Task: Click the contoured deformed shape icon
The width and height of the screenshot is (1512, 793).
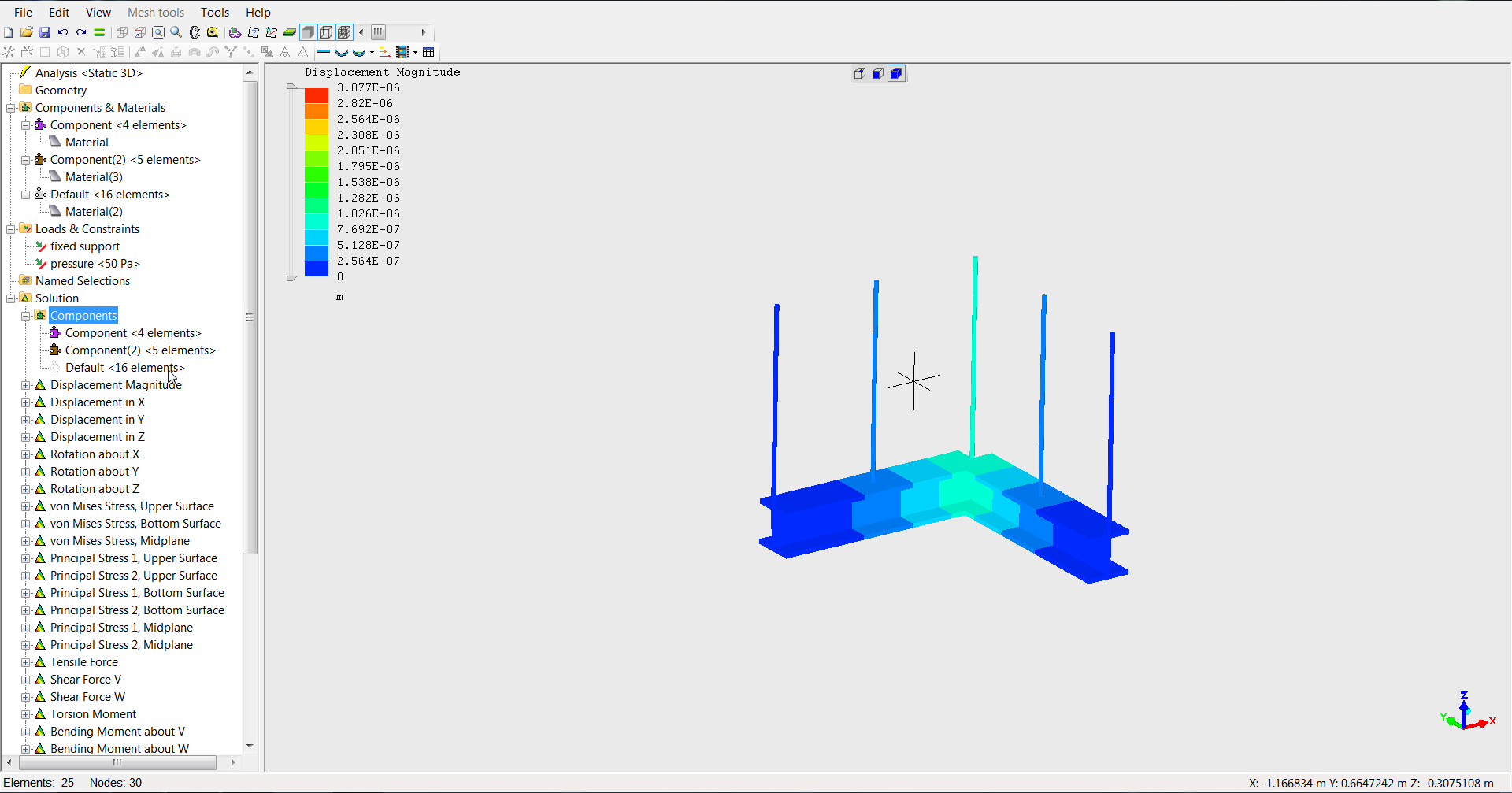Action: (359, 52)
